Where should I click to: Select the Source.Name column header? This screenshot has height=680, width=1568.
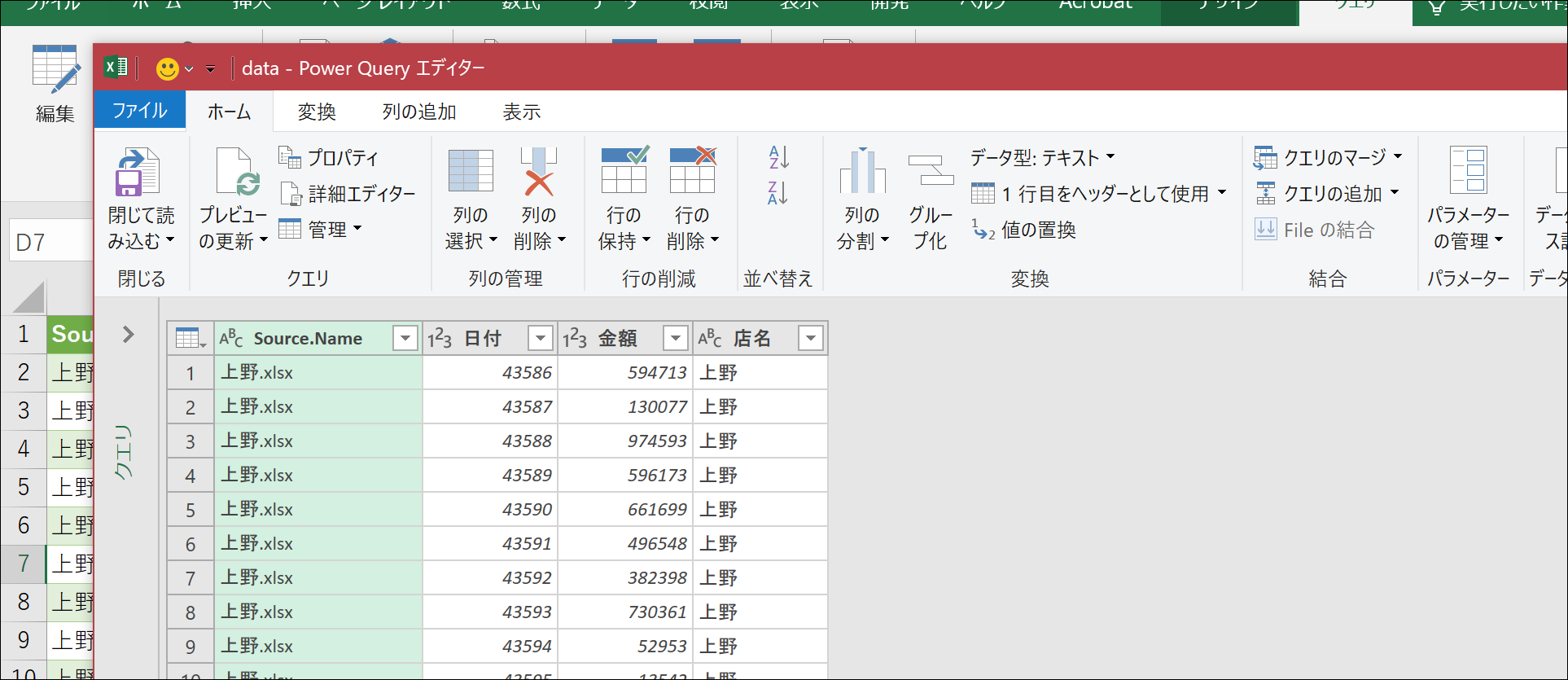pos(318,338)
